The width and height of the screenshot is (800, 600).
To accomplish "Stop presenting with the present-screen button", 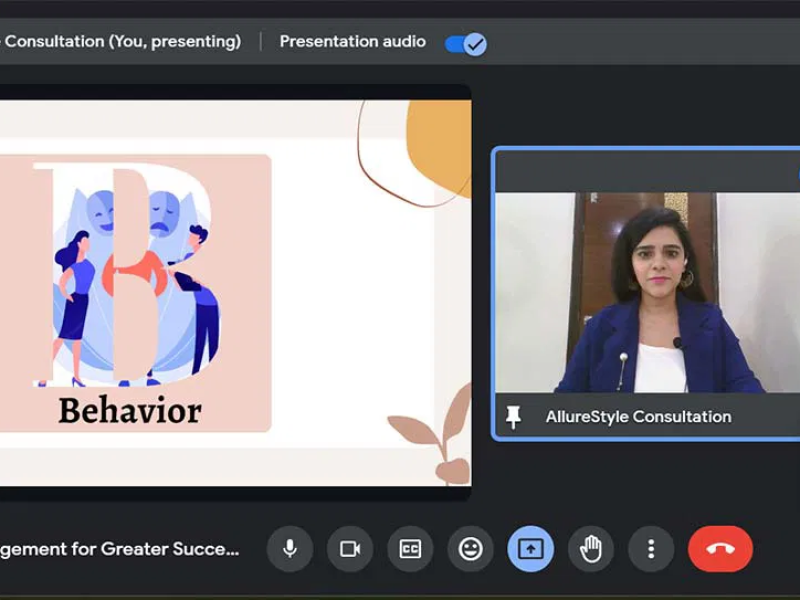I will pos(531,549).
